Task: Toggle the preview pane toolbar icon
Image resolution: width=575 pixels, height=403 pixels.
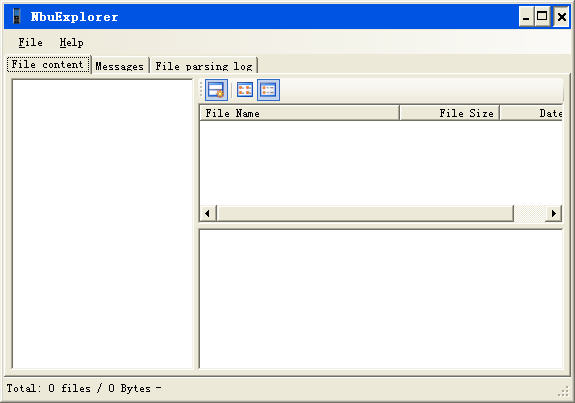Action: pos(216,90)
